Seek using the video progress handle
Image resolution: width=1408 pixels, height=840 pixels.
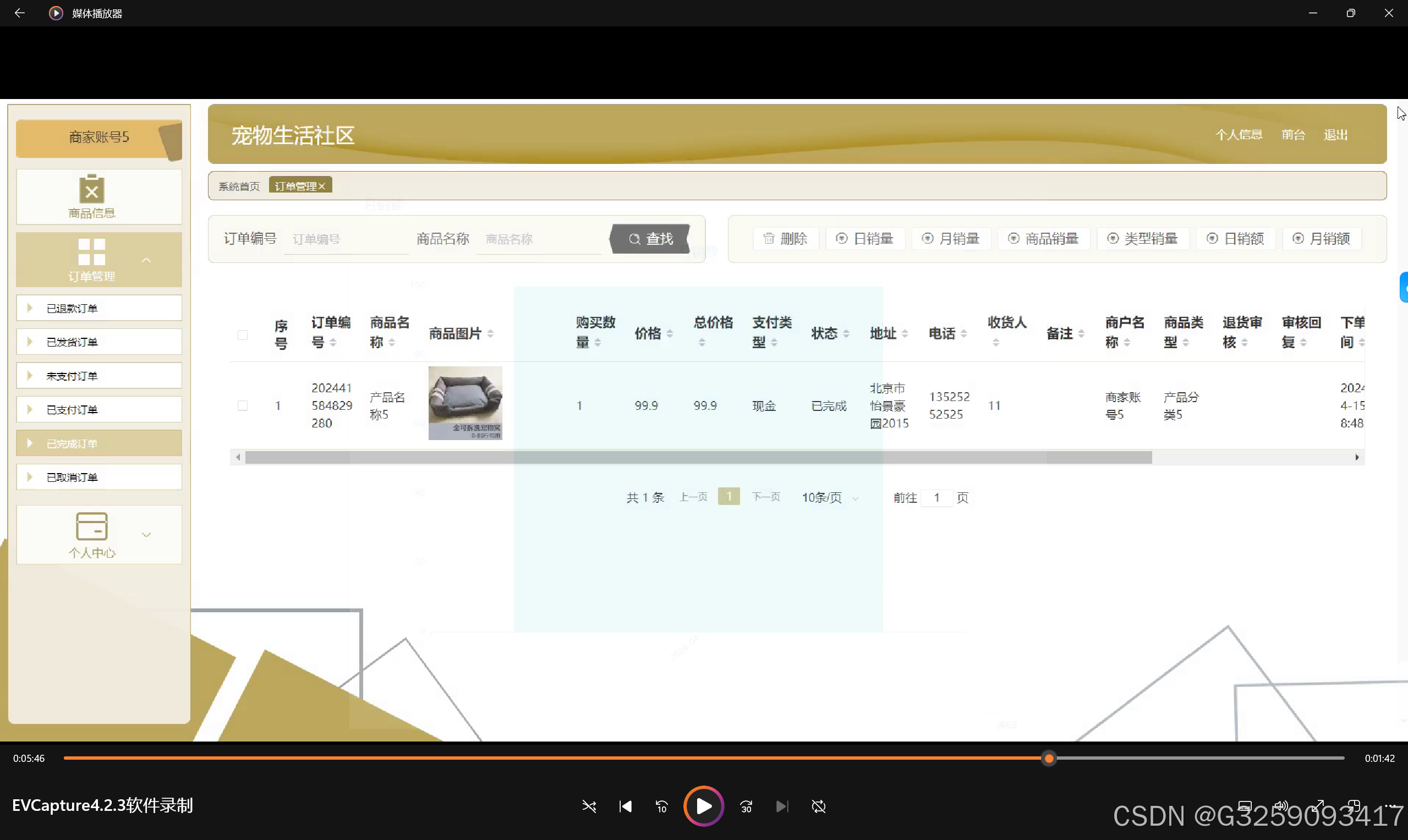(x=1049, y=758)
